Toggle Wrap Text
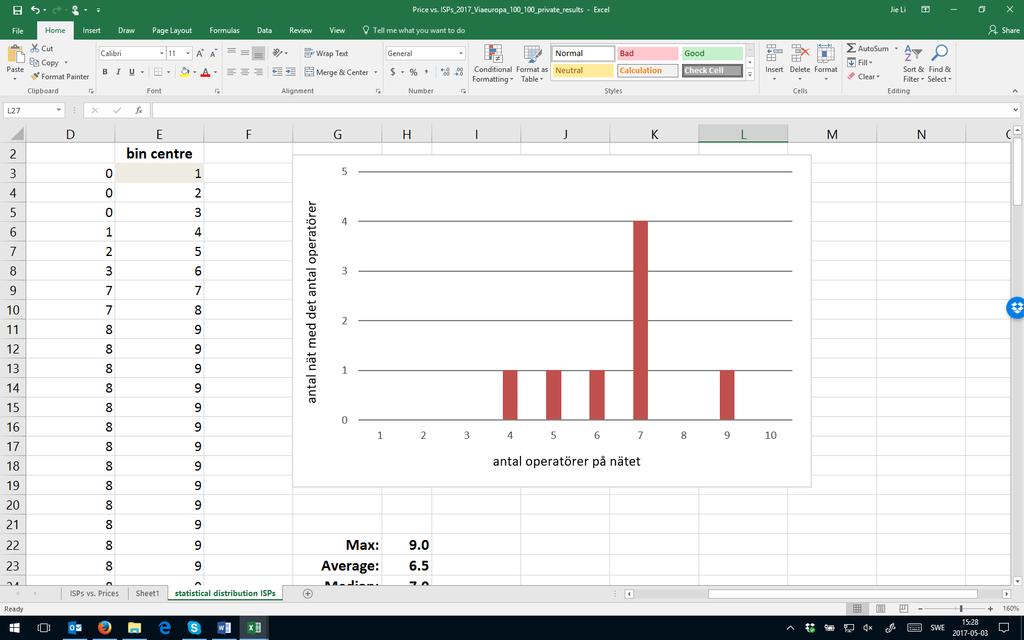Image resolution: width=1024 pixels, height=640 pixels. [327, 54]
